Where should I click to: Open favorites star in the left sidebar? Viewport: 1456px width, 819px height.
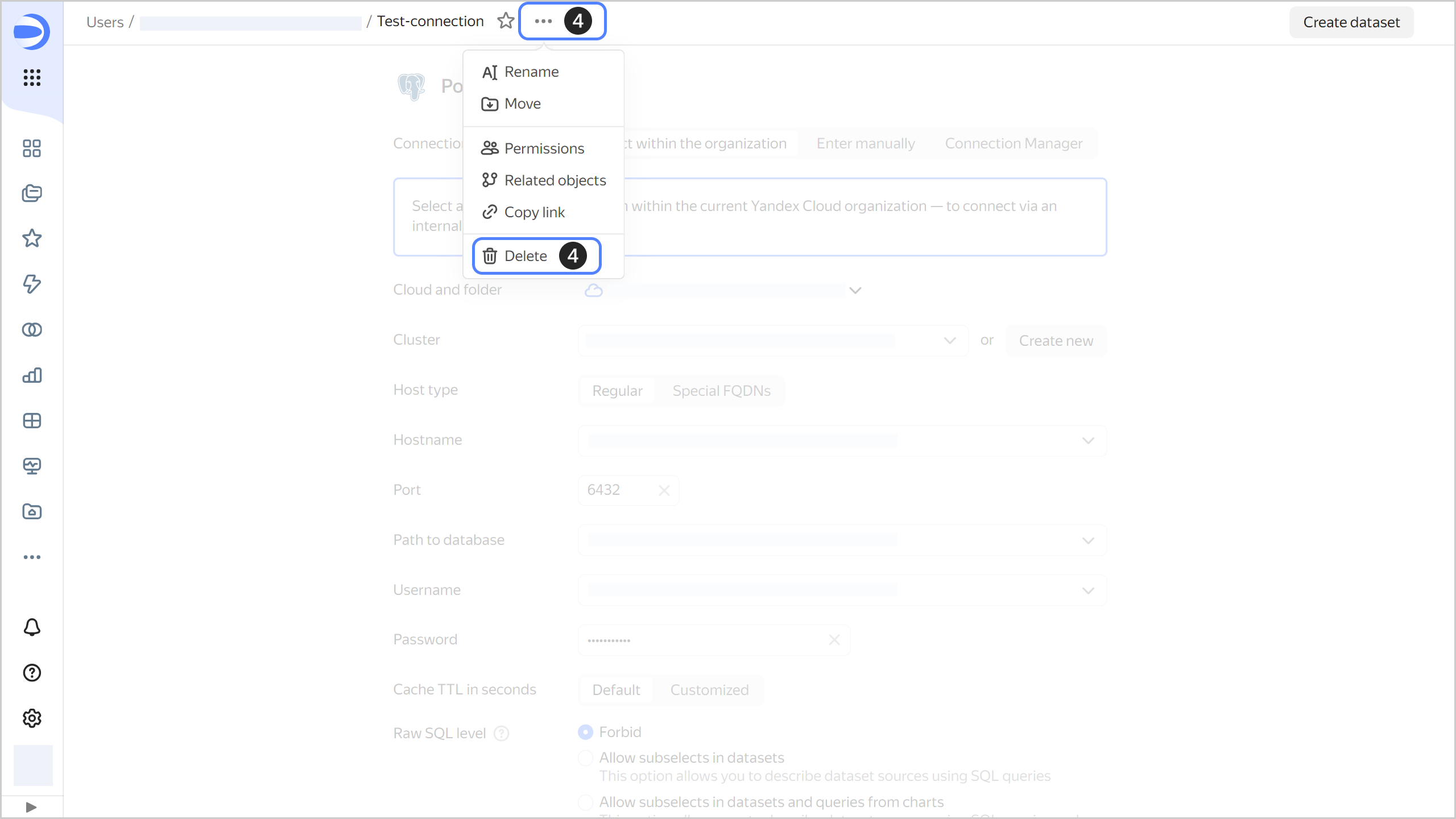(32, 238)
